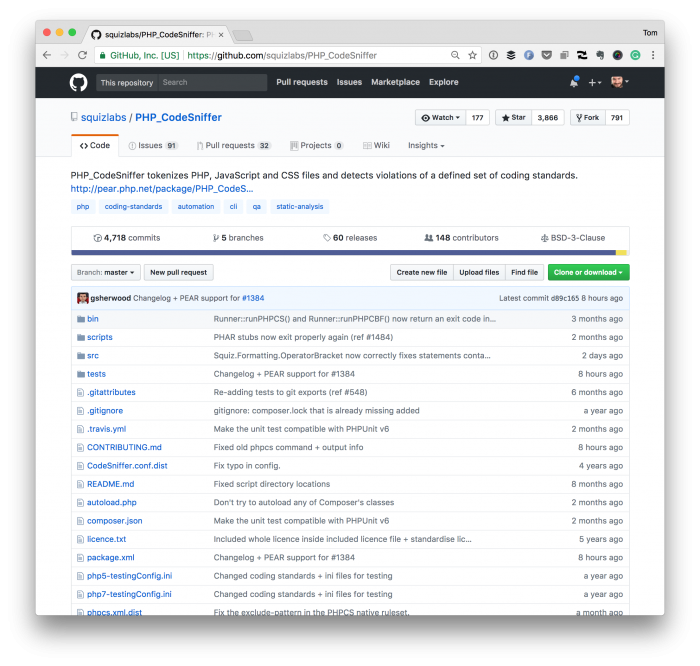Click the Upload files button
700x666 pixels.
tap(479, 272)
